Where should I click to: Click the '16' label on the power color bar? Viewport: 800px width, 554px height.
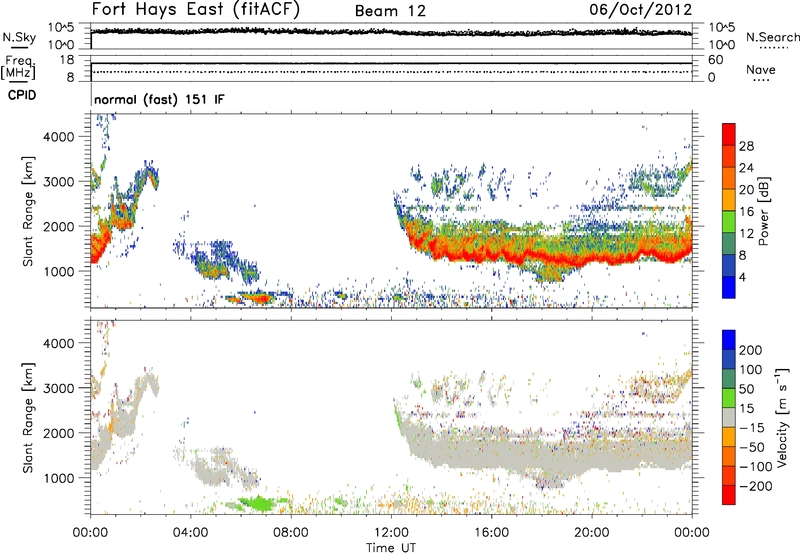(746, 212)
